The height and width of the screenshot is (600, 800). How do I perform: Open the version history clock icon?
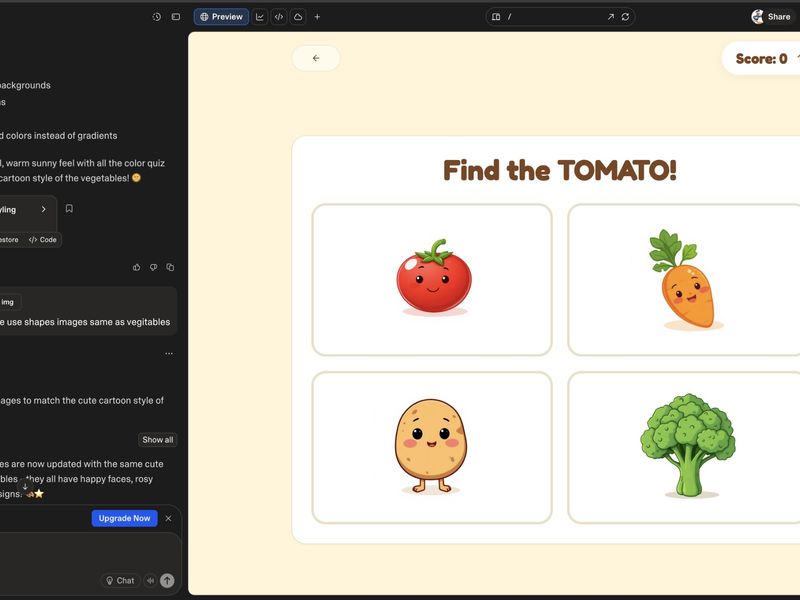[157, 17]
